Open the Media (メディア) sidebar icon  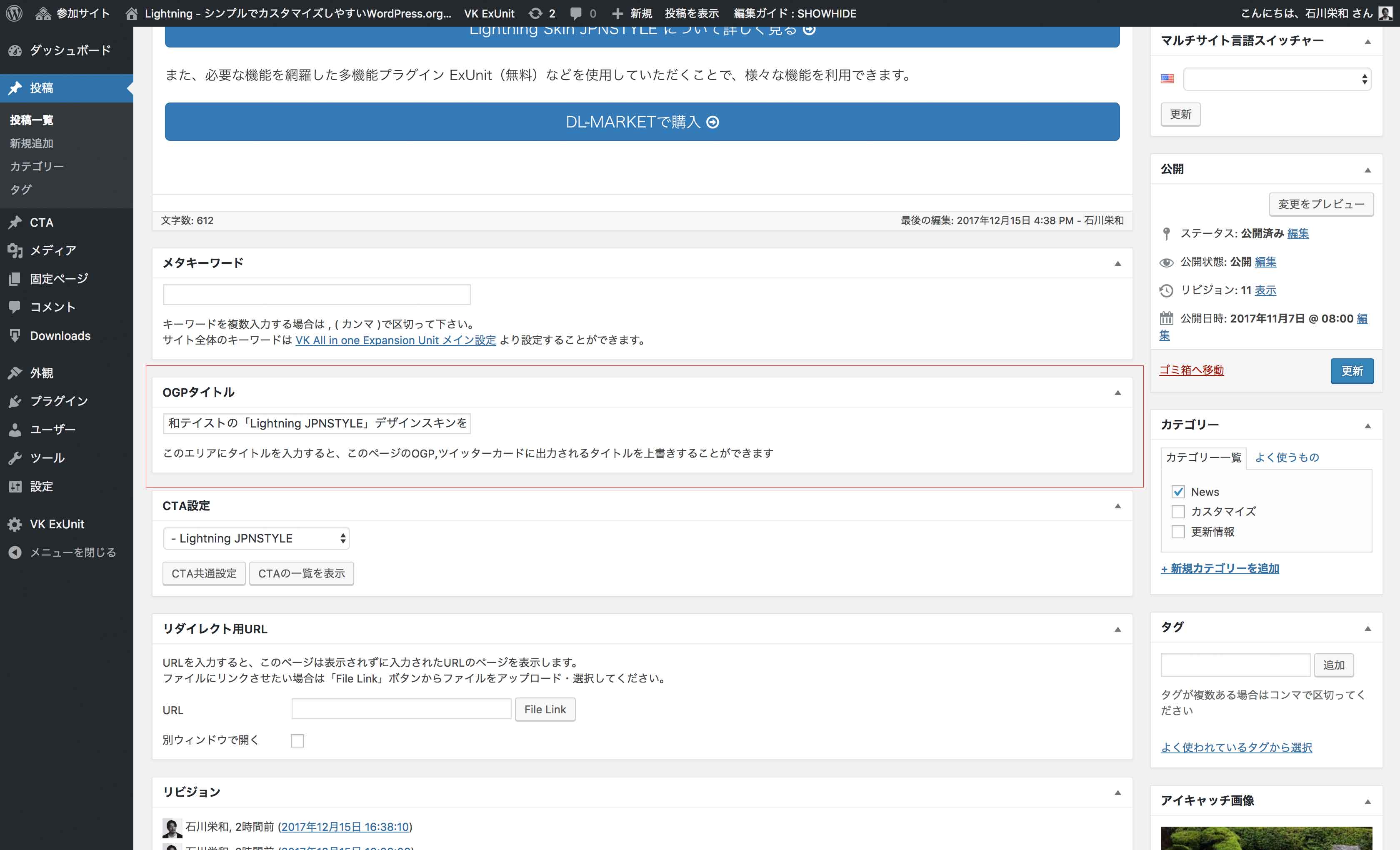click(15, 250)
